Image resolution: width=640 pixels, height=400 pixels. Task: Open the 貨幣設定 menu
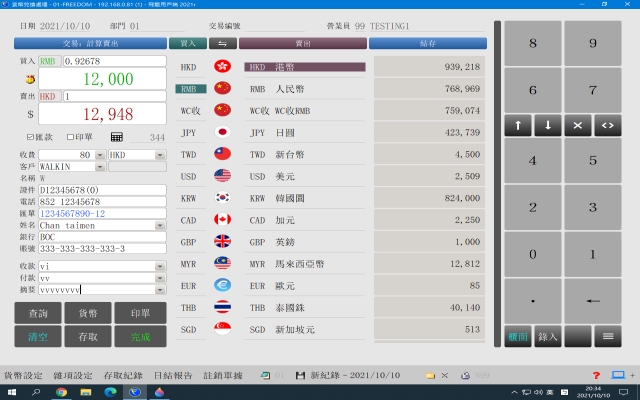coord(23,375)
